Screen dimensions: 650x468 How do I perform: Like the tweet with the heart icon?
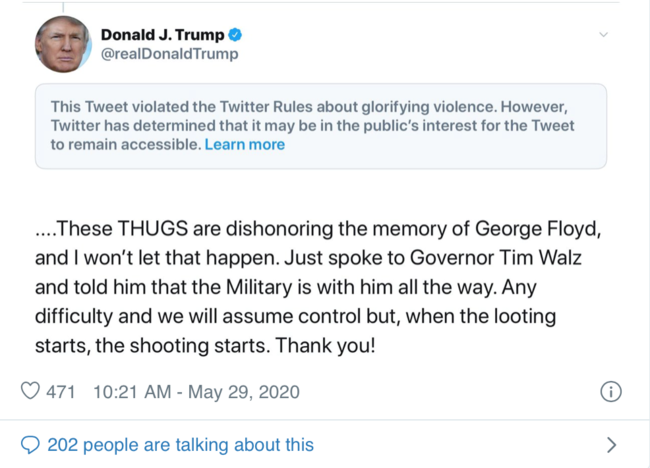tap(31, 391)
